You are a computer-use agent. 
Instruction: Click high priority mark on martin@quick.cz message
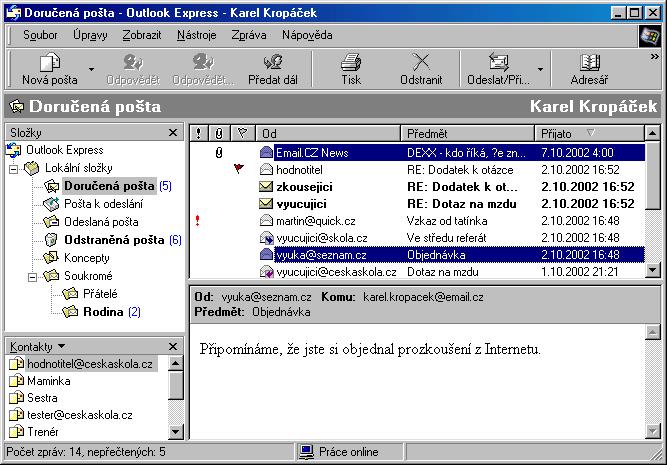point(197,220)
